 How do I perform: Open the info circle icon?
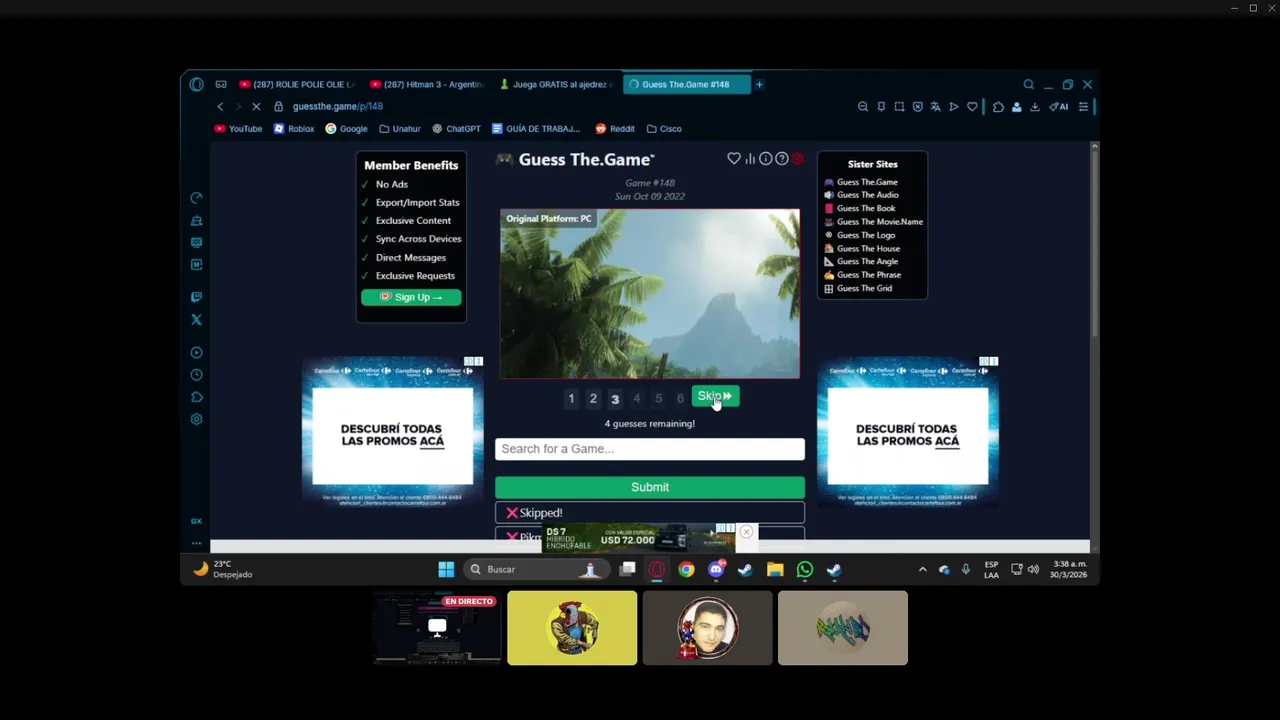[766, 159]
